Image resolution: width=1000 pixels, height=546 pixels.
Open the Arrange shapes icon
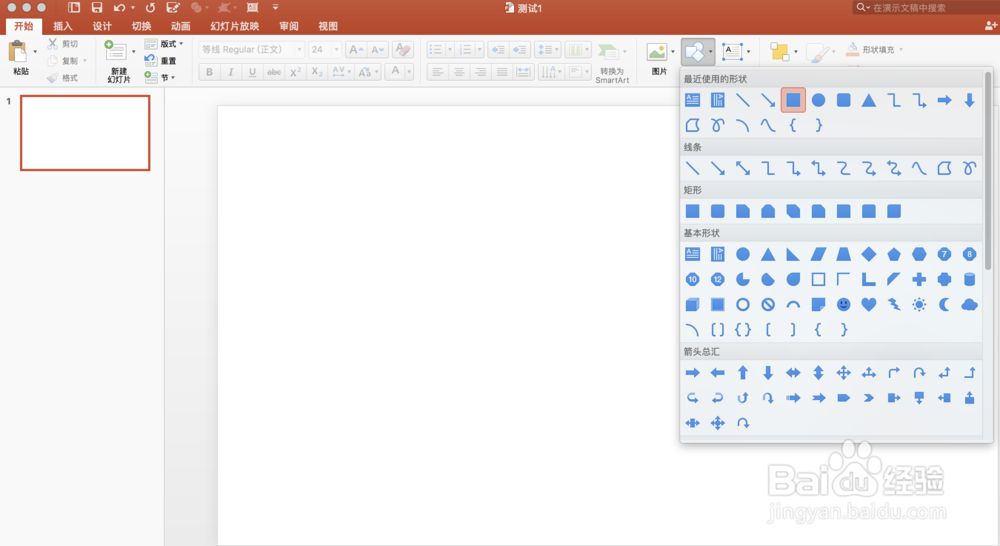780,52
